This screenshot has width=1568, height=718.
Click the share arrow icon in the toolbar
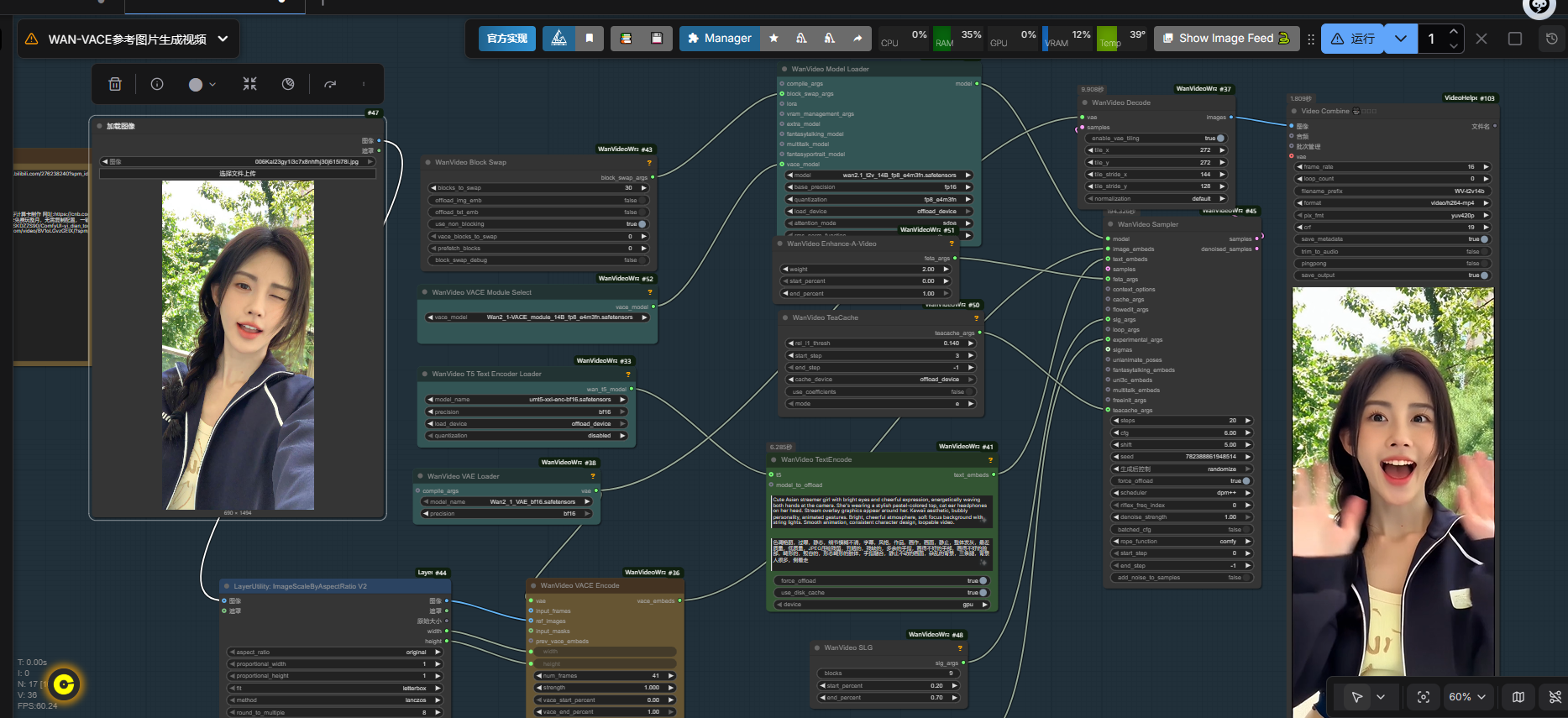(x=857, y=39)
